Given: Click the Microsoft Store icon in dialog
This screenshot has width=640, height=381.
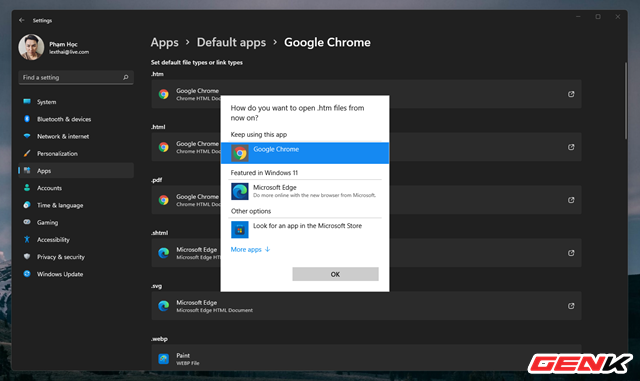Looking at the screenshot, I should [x=240, y=230].
